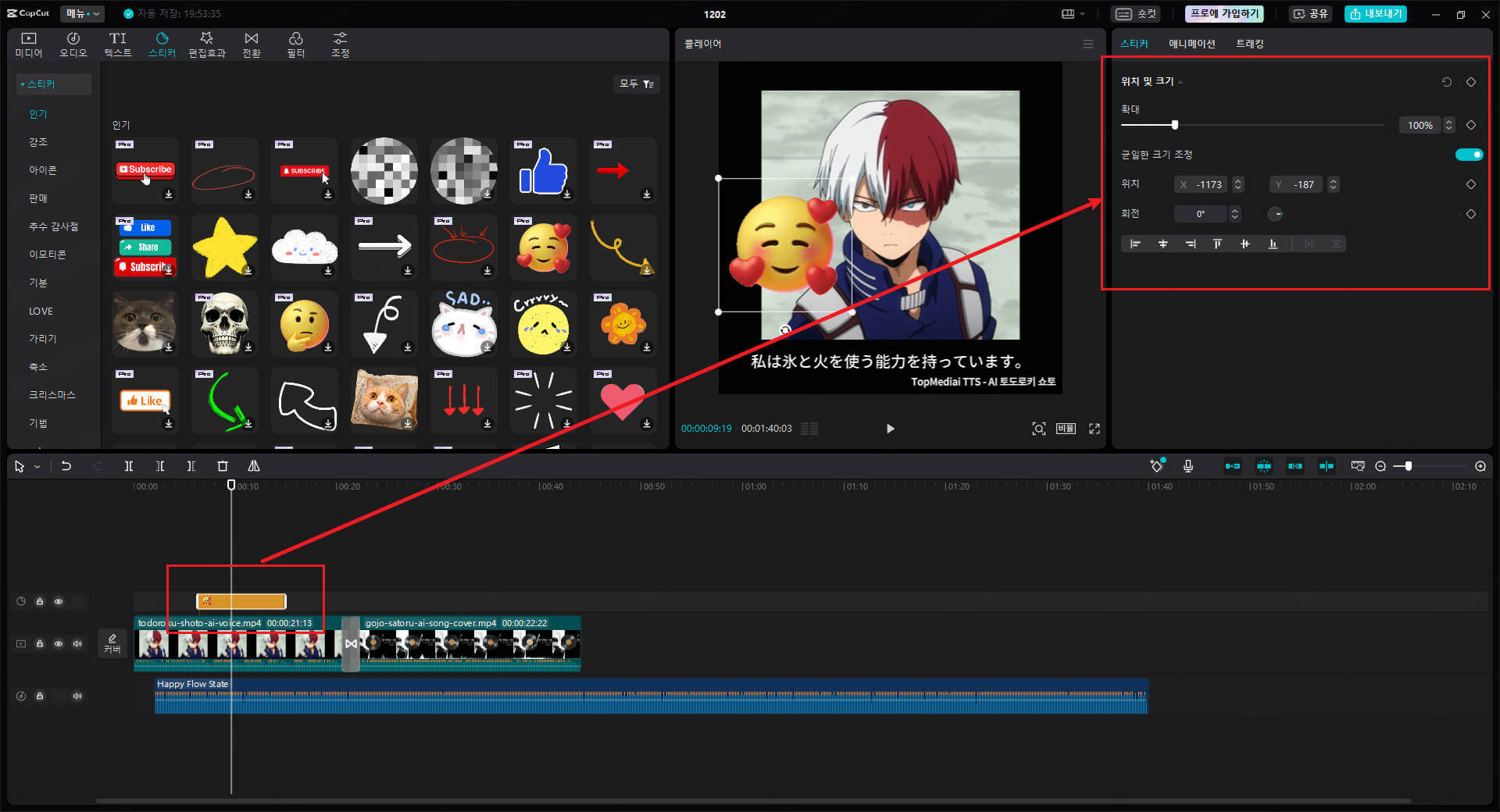The height and width of the screenshot is (812, 1500).
Task: Add keyframe for 위치 position row
Action: pos(1471,184)
